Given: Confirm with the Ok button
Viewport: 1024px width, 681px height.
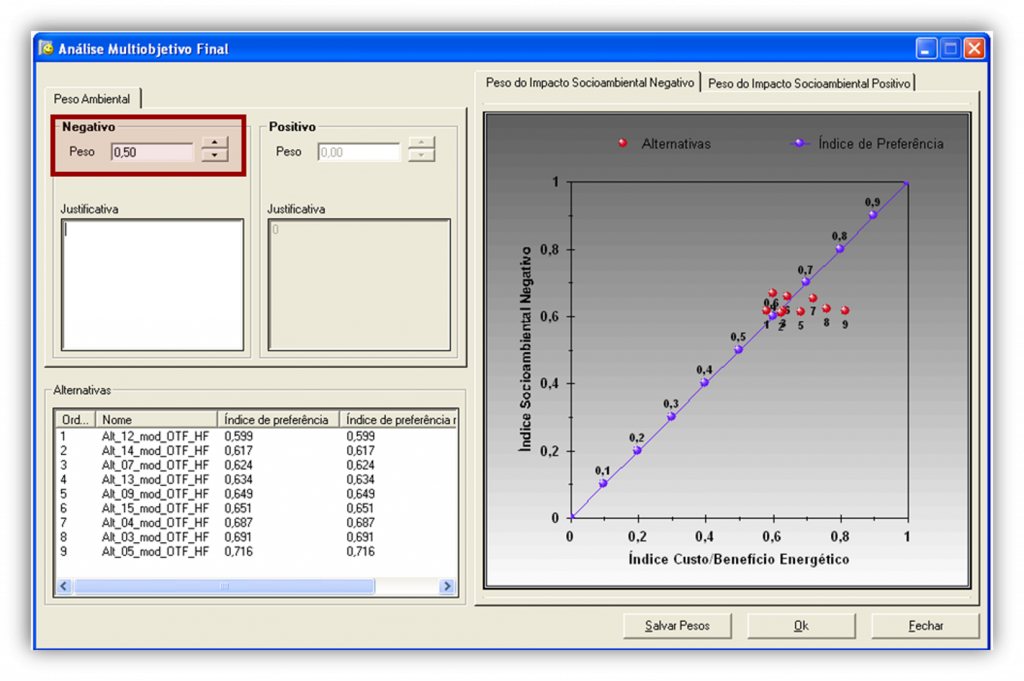Looking at the screenshot, I should [801, 625].
